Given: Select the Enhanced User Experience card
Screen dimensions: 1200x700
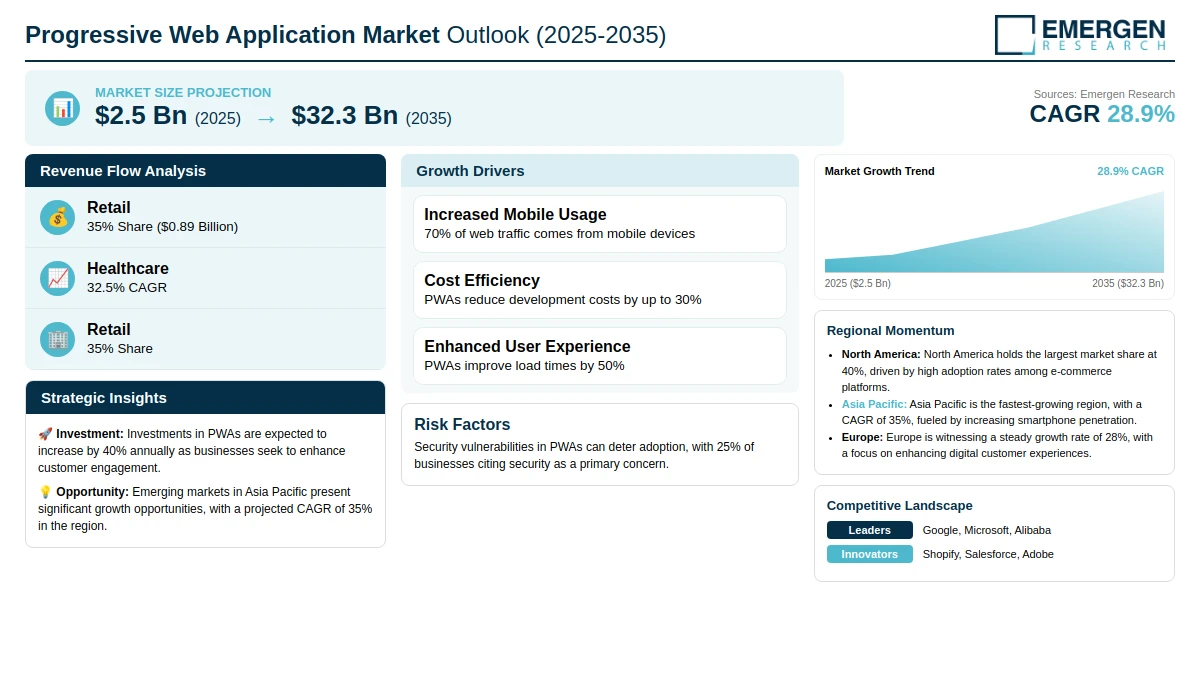Looking at the screenshot, I should (600, 356).
